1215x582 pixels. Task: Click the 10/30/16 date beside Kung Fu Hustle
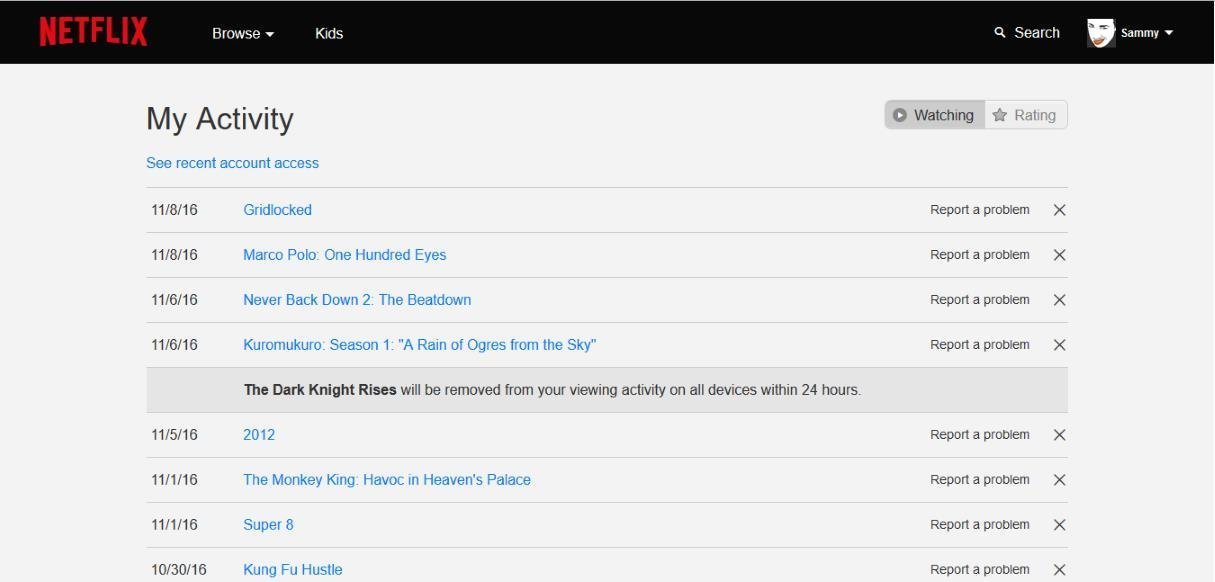pyautogui.click(x=179, y=570)
